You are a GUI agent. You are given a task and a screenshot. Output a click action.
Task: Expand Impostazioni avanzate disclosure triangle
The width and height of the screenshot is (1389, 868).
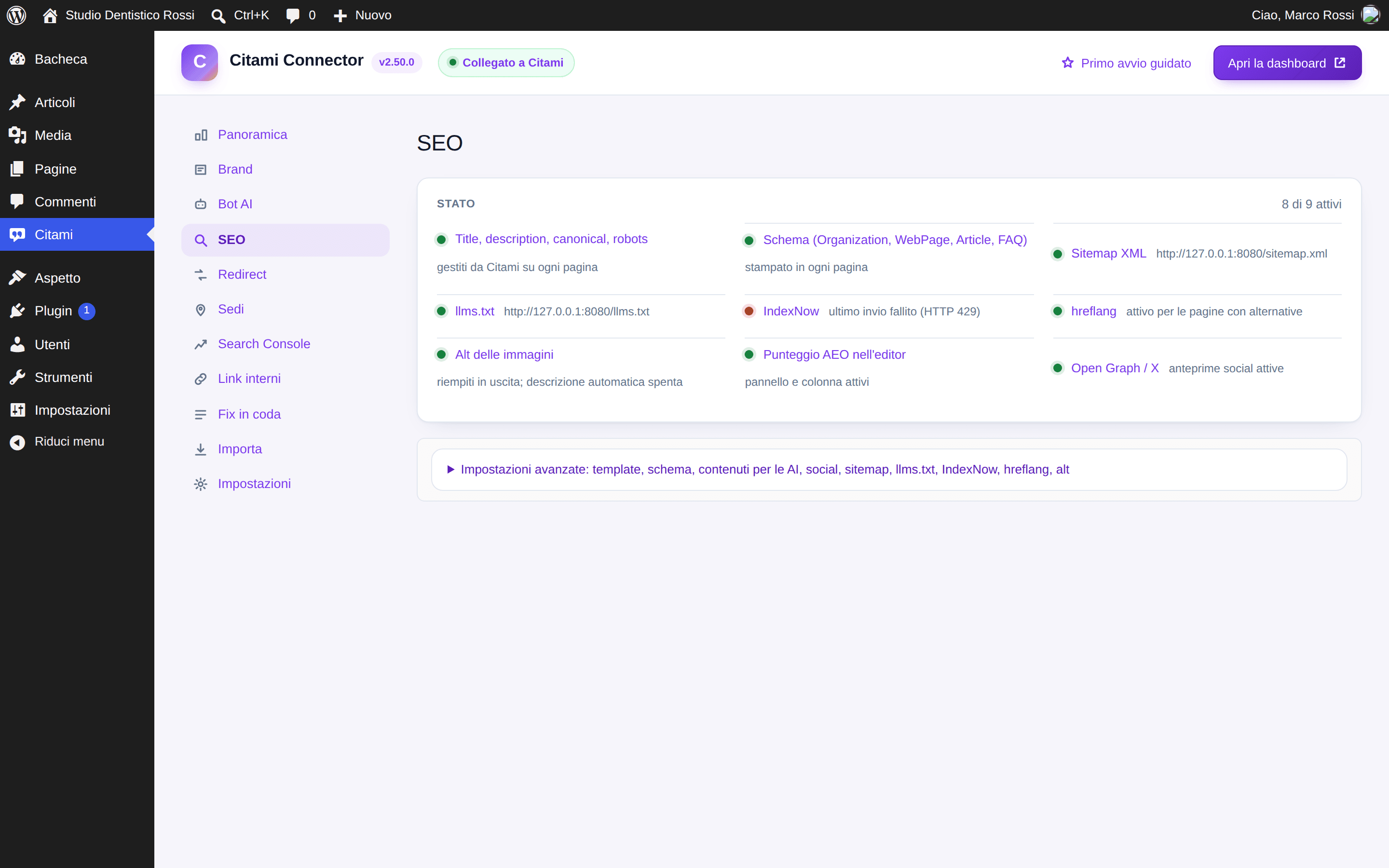pos(451,470)
